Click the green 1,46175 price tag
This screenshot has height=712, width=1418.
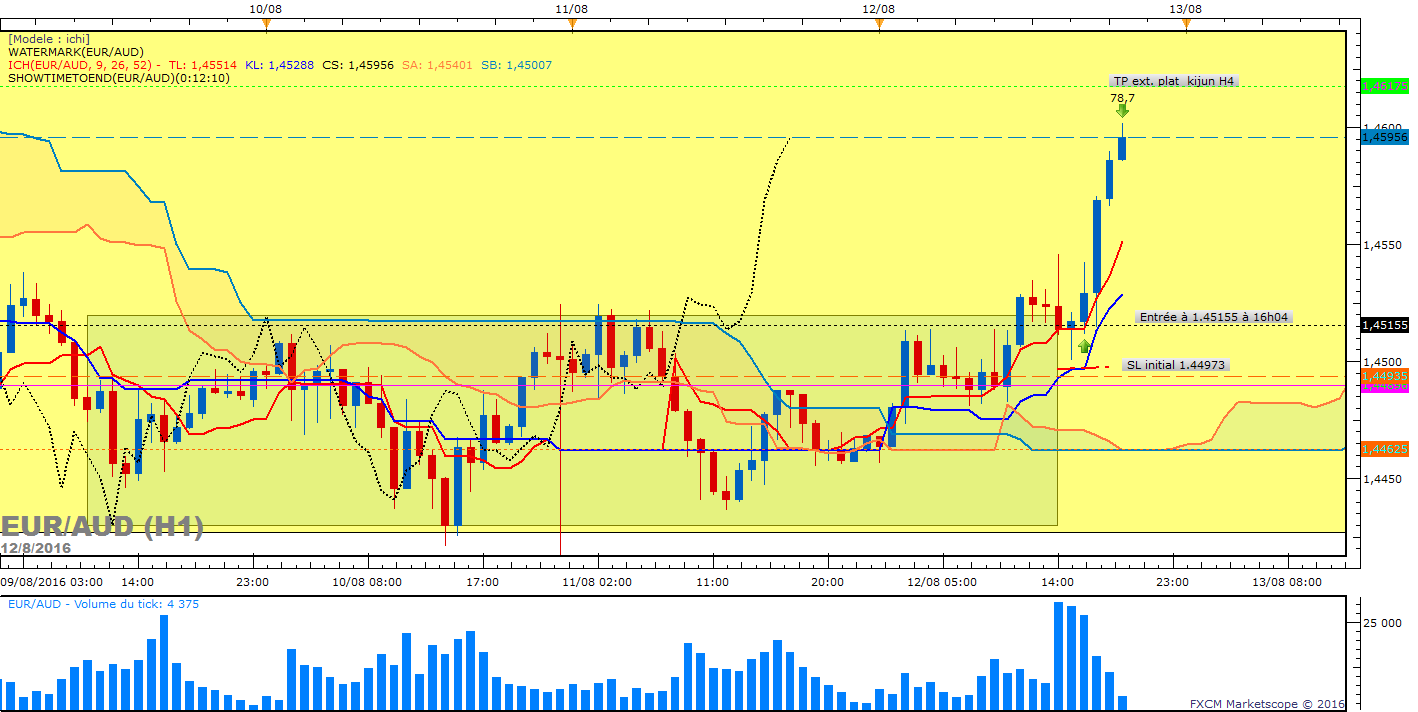click(1385, 87)
